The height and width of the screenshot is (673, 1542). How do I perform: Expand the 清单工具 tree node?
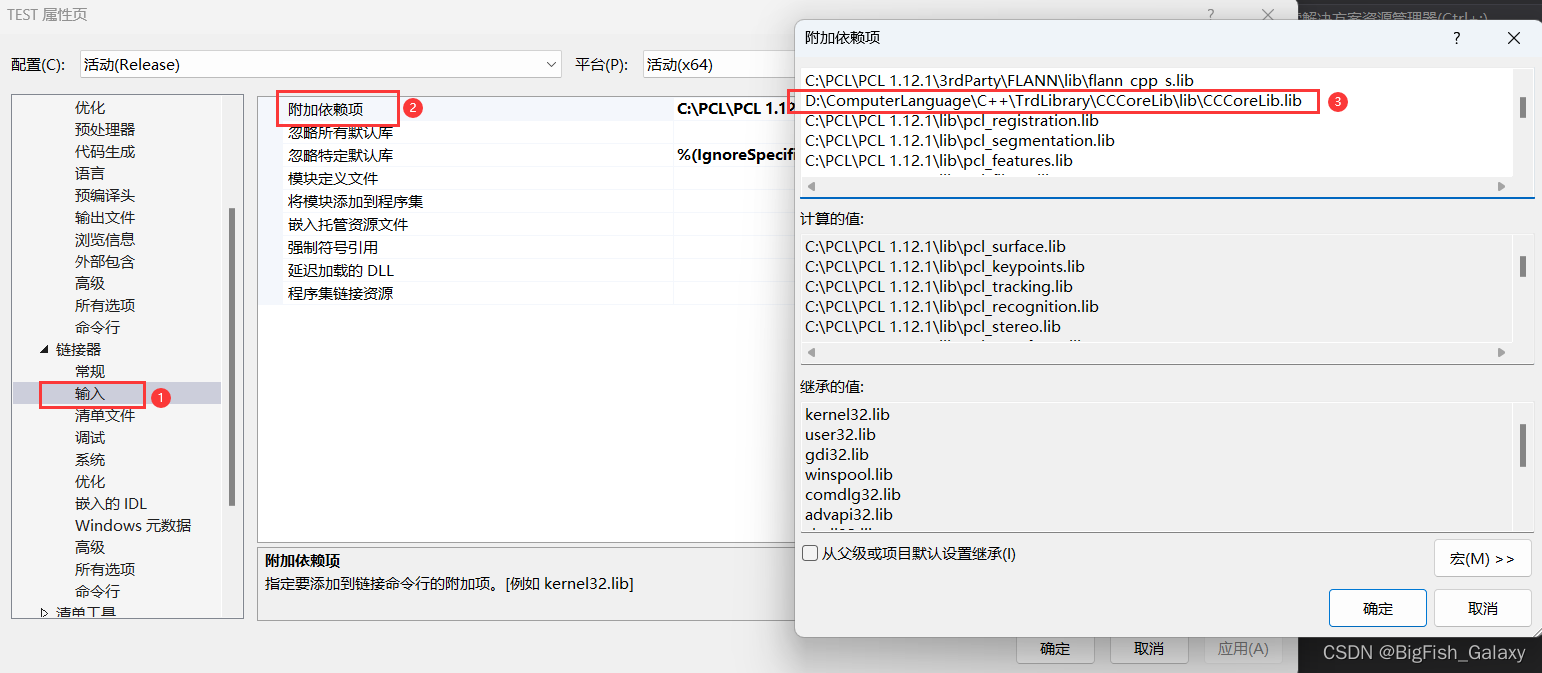coord(44,611)
